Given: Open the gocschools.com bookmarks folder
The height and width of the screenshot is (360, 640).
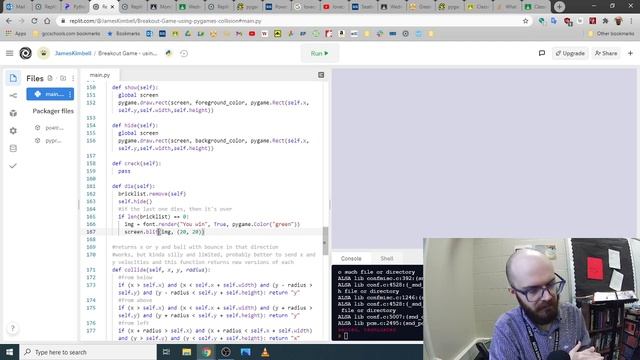Looking at the screenshot, I should tap(67, 34).
